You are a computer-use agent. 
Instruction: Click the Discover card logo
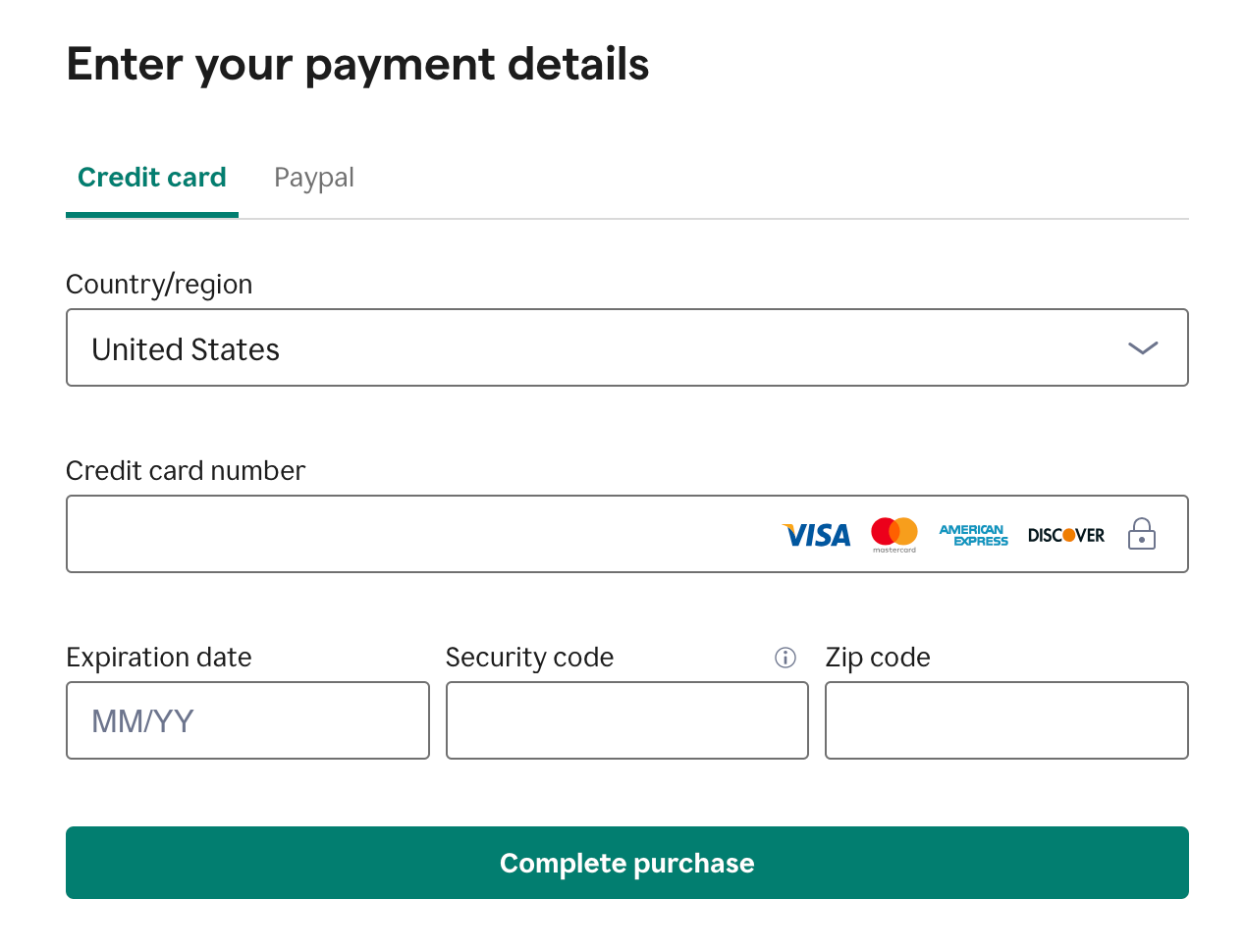pos(1066,535)
